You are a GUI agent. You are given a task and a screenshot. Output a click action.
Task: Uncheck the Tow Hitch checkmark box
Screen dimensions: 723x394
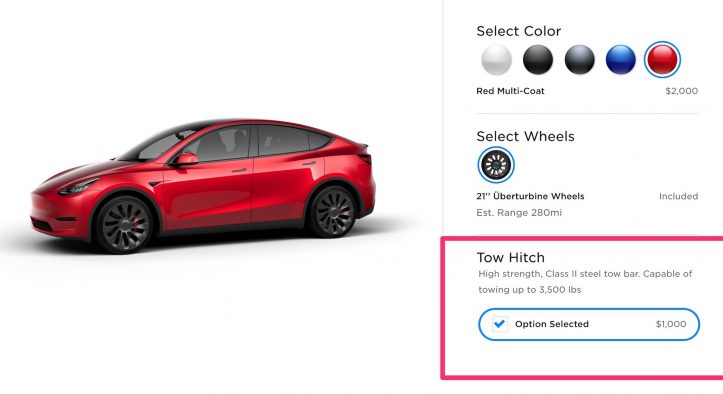click(499, 324)
